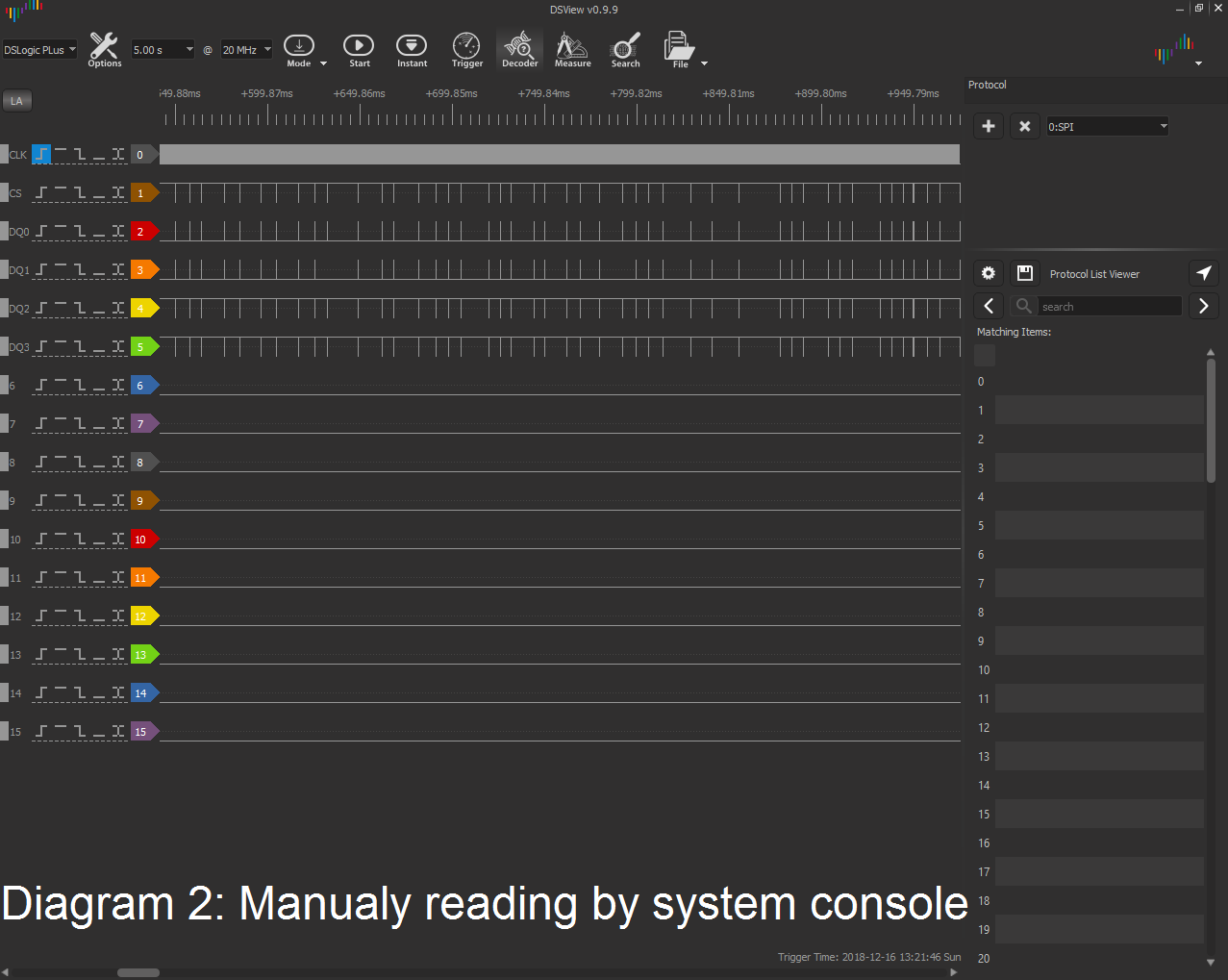Click the scroll down arrow in protocol list
The width and height of the screenshot is (1228, 980).
1211,962
